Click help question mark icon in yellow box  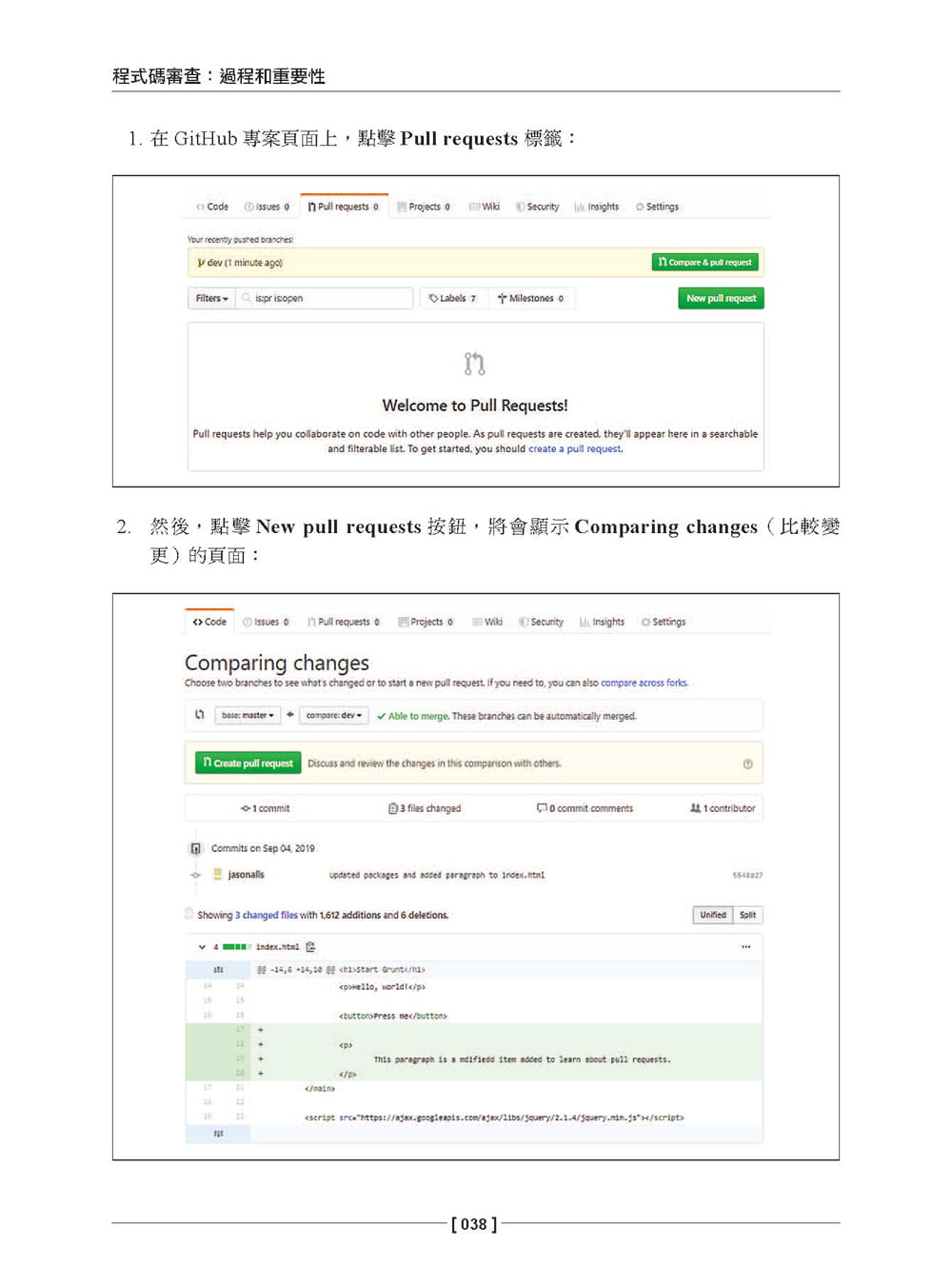[747, 763]
